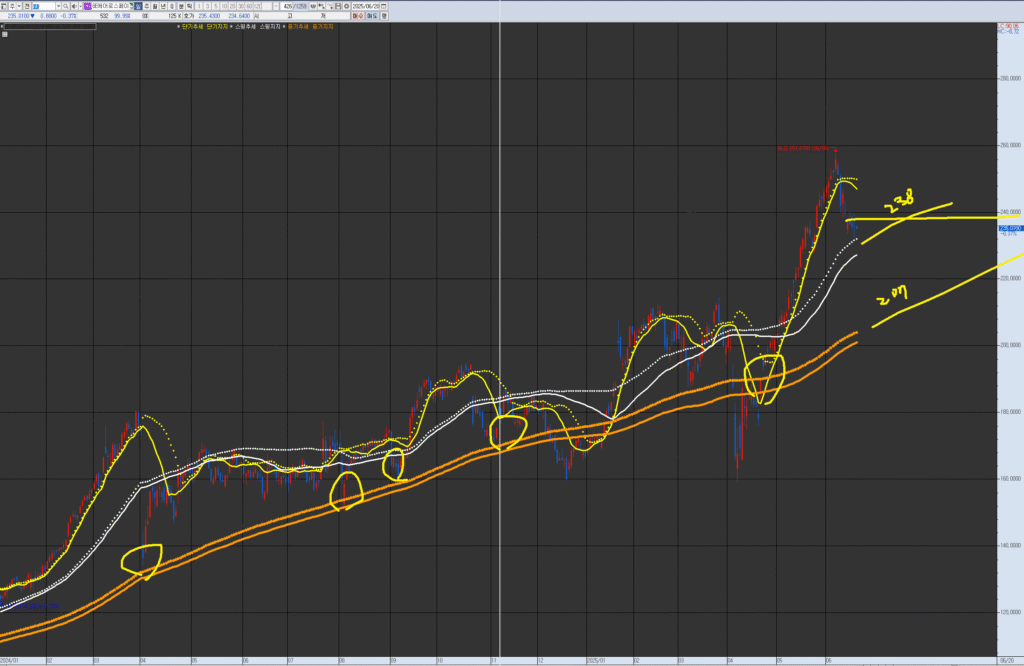Click the speaker sound icon
The height and width of the screenshot is (666, 1024).
(74, 6)
